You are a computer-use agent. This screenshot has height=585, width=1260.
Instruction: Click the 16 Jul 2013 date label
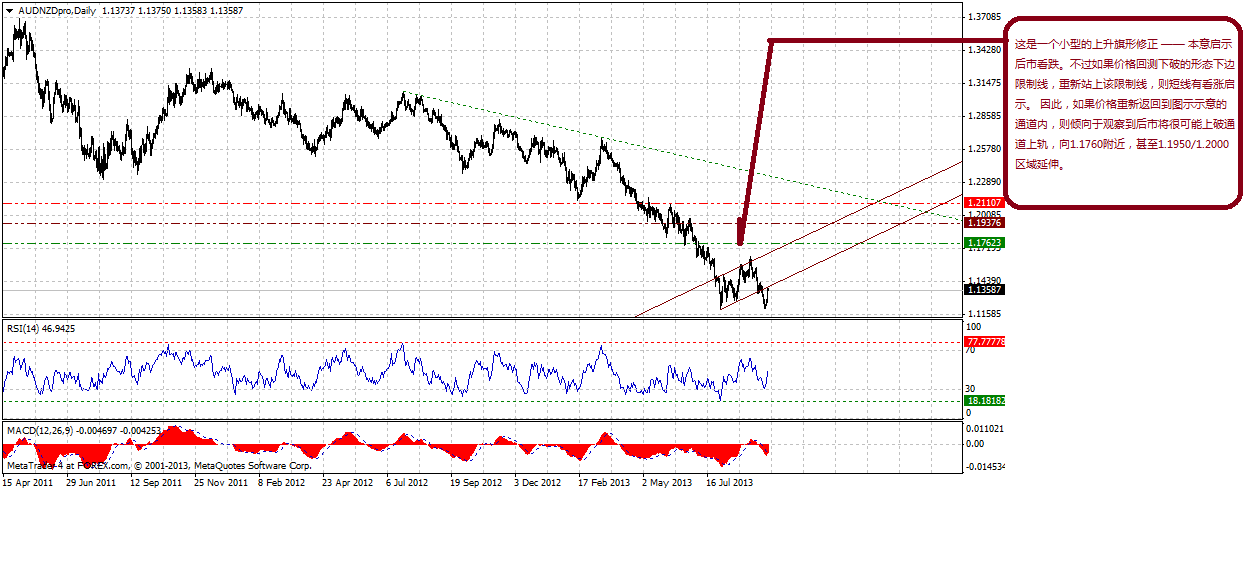[730, 483]
